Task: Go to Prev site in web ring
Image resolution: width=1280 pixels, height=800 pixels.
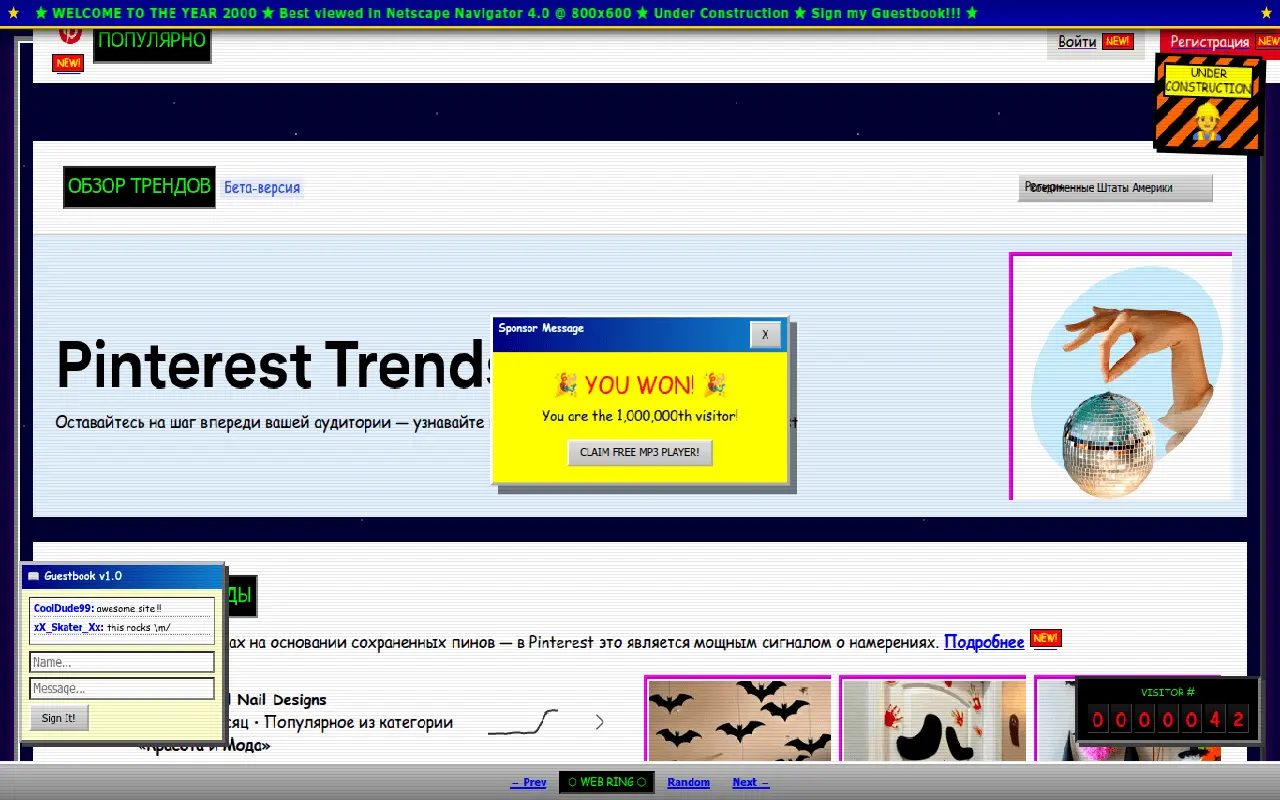Action: [529, 782]
